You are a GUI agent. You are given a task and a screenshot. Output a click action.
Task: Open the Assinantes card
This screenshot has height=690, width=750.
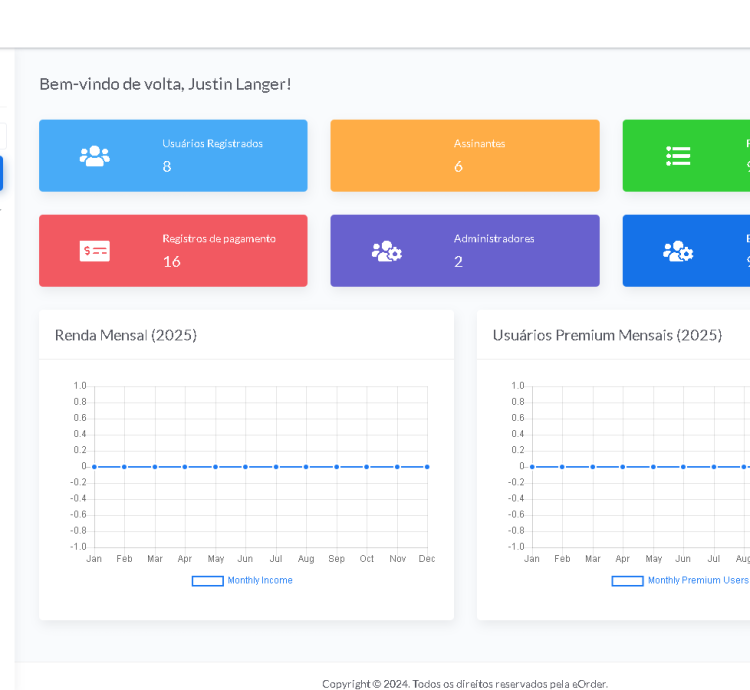click(464, 156)
